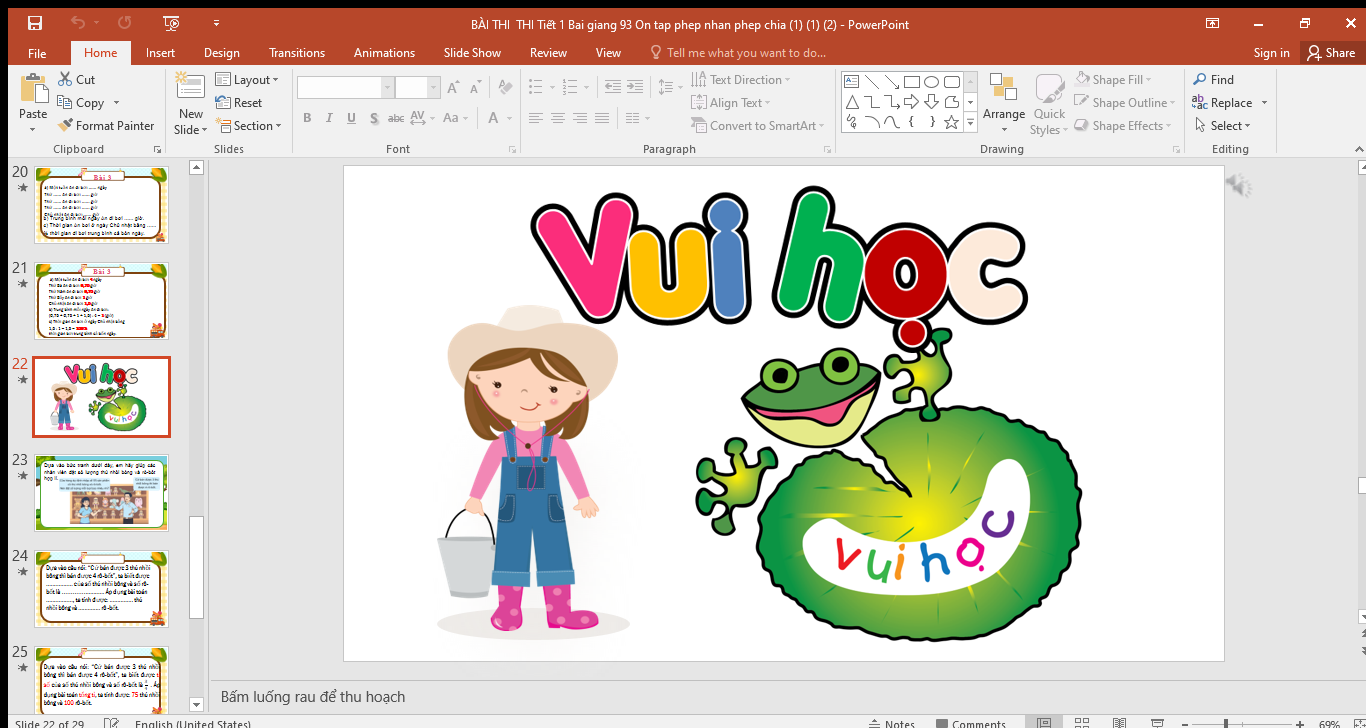Select slide 23 thumbnail
1366x728 pixels.
[101, 492]
